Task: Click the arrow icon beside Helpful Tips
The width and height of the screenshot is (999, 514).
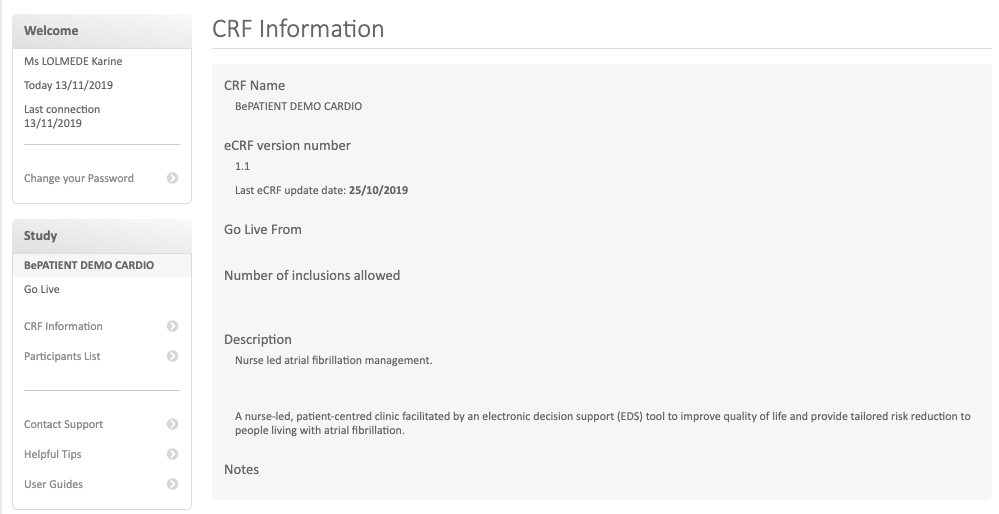Action: [x=172, y=454]
